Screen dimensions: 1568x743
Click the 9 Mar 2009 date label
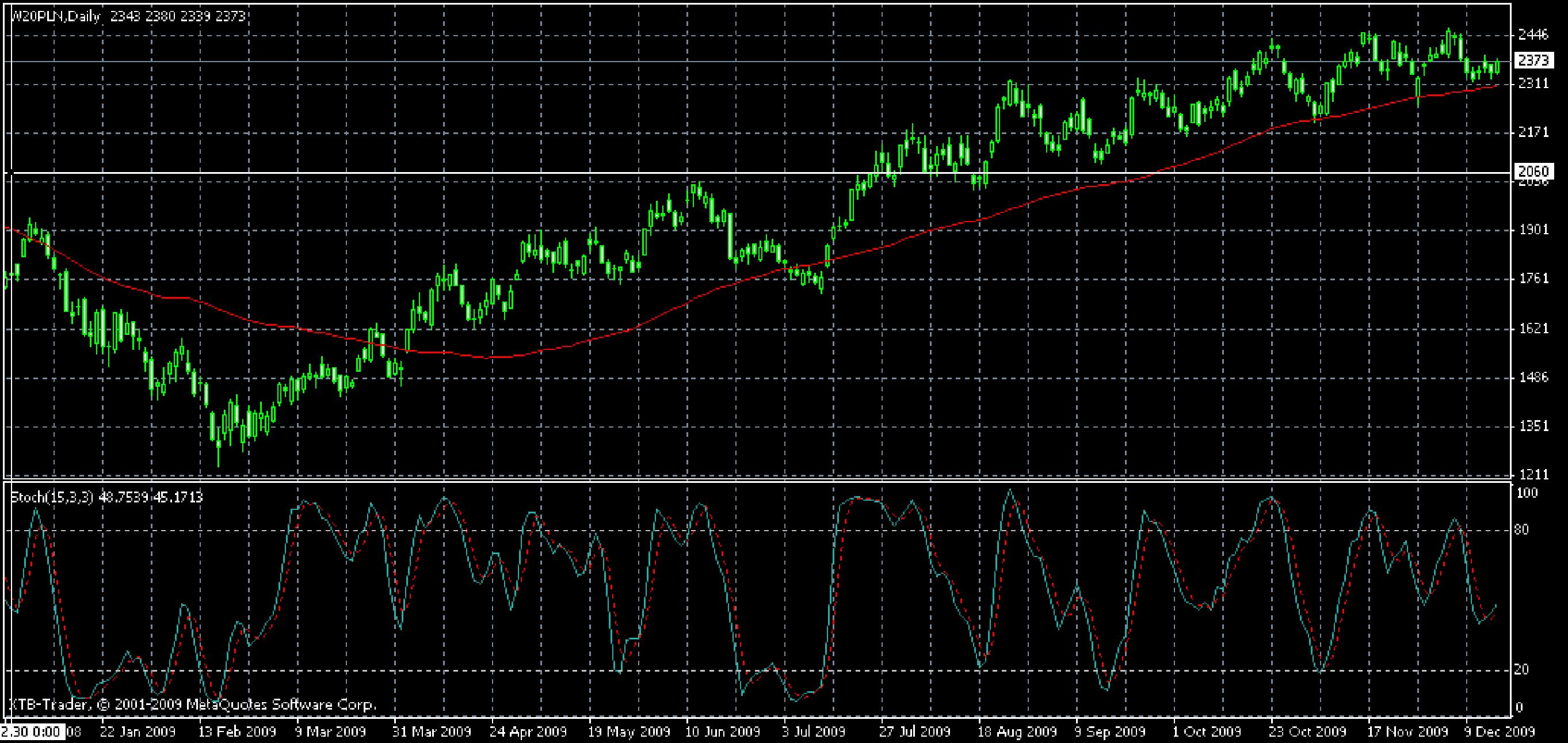pos(331,731)
